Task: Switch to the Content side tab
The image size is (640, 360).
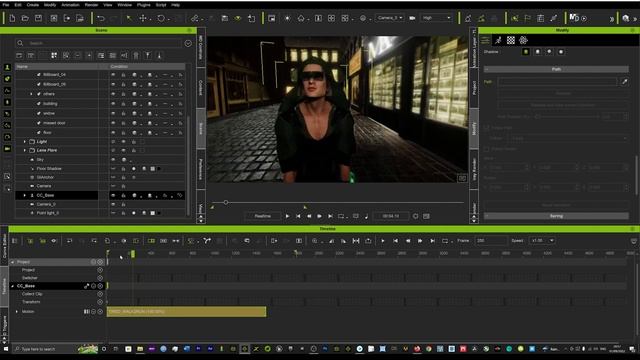Action: (x=201, y=88)
